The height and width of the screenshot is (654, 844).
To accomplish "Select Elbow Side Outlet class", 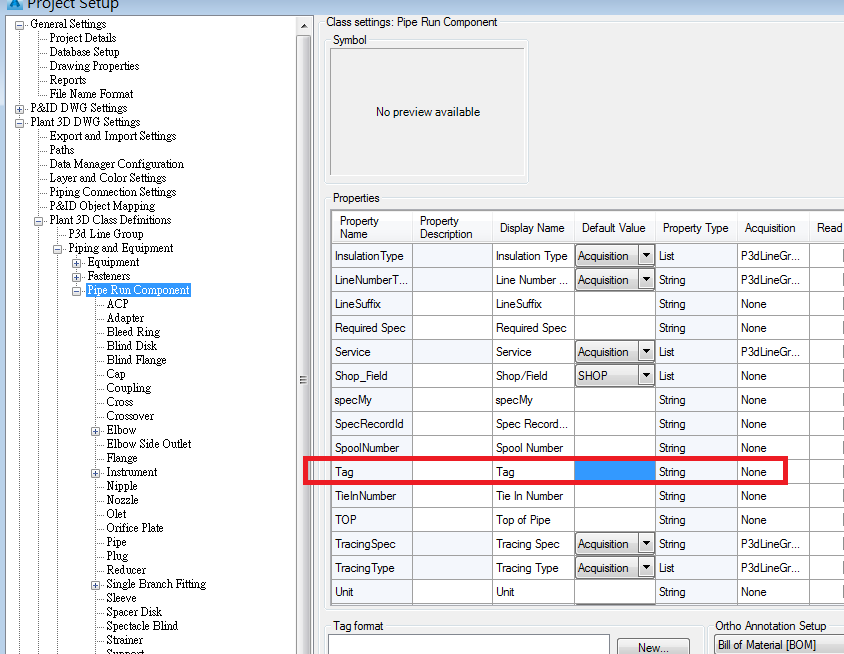I will click(149, 444).
